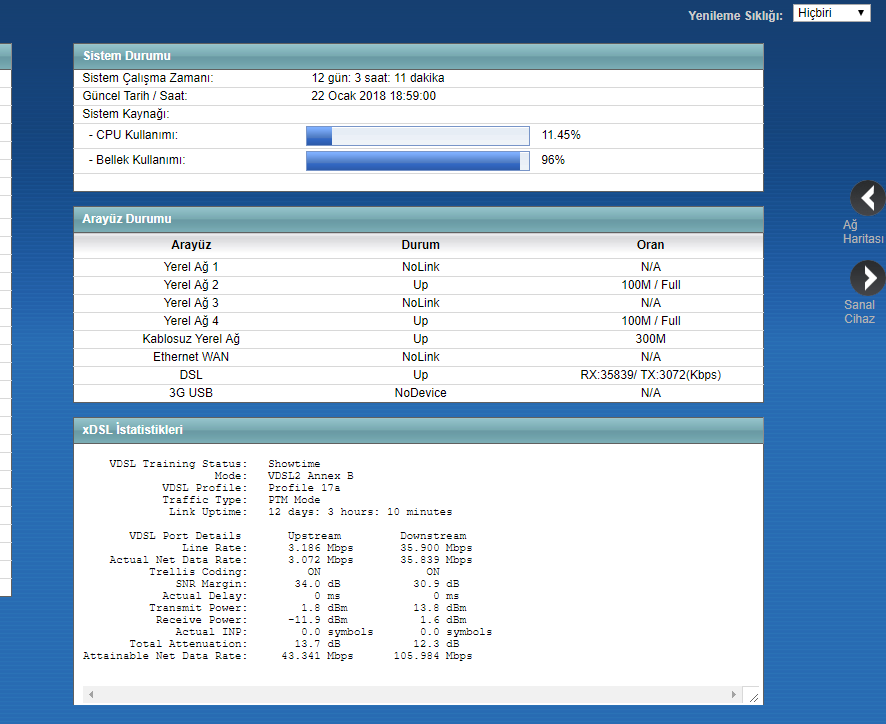Click the Sanal Cihaz label
The height and width of the screenshot is (724, 886).
859,311
